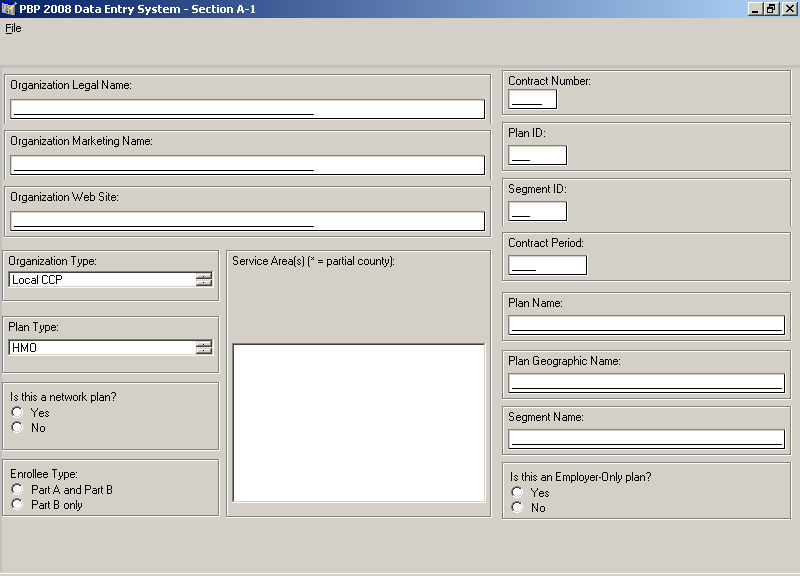Screen dimensions: 800x576
Task: Focus the Segment ID input box
Action: coord(537,211)
